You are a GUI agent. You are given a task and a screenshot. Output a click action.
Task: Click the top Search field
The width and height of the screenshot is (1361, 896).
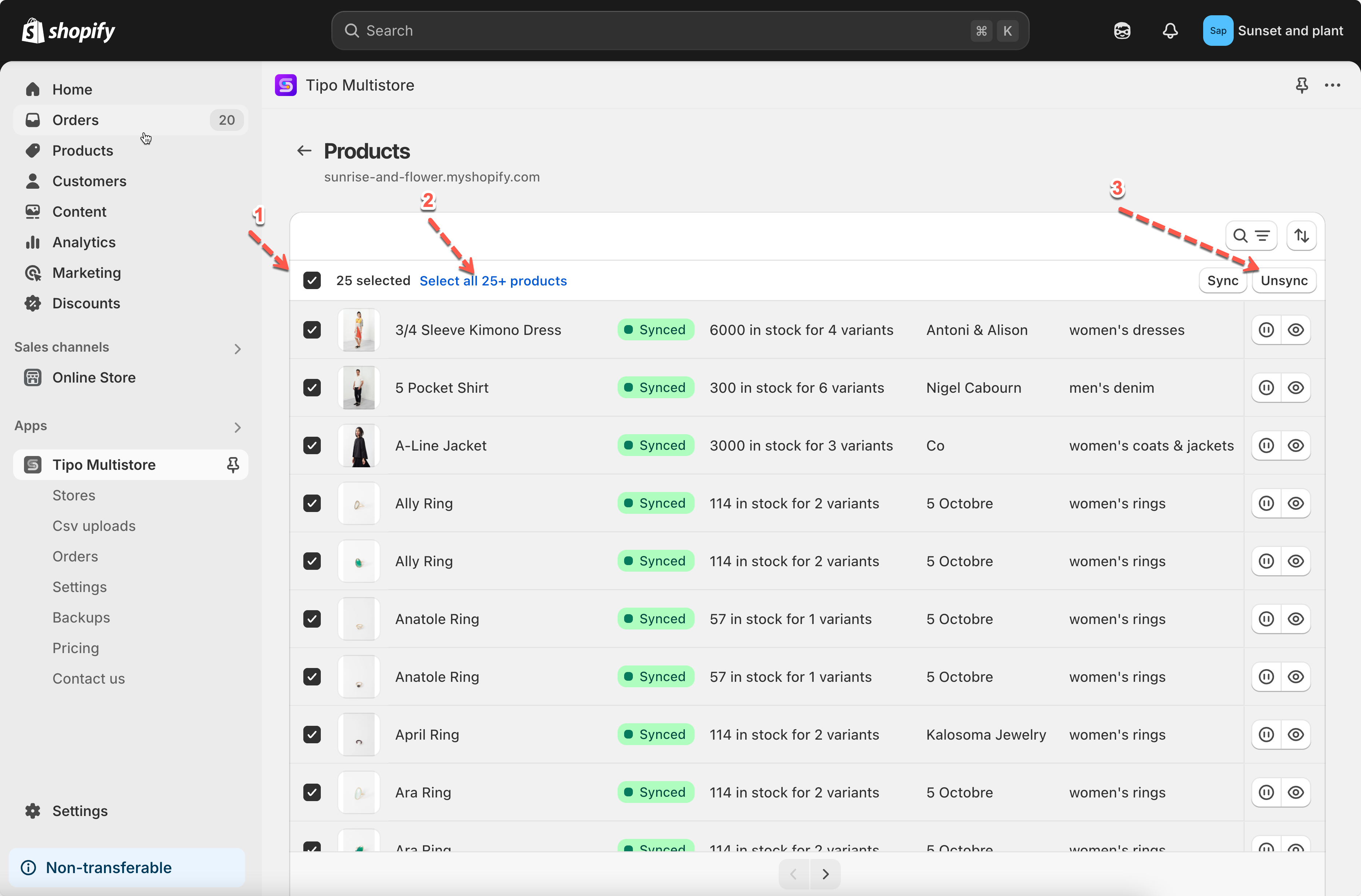point(680,31)
